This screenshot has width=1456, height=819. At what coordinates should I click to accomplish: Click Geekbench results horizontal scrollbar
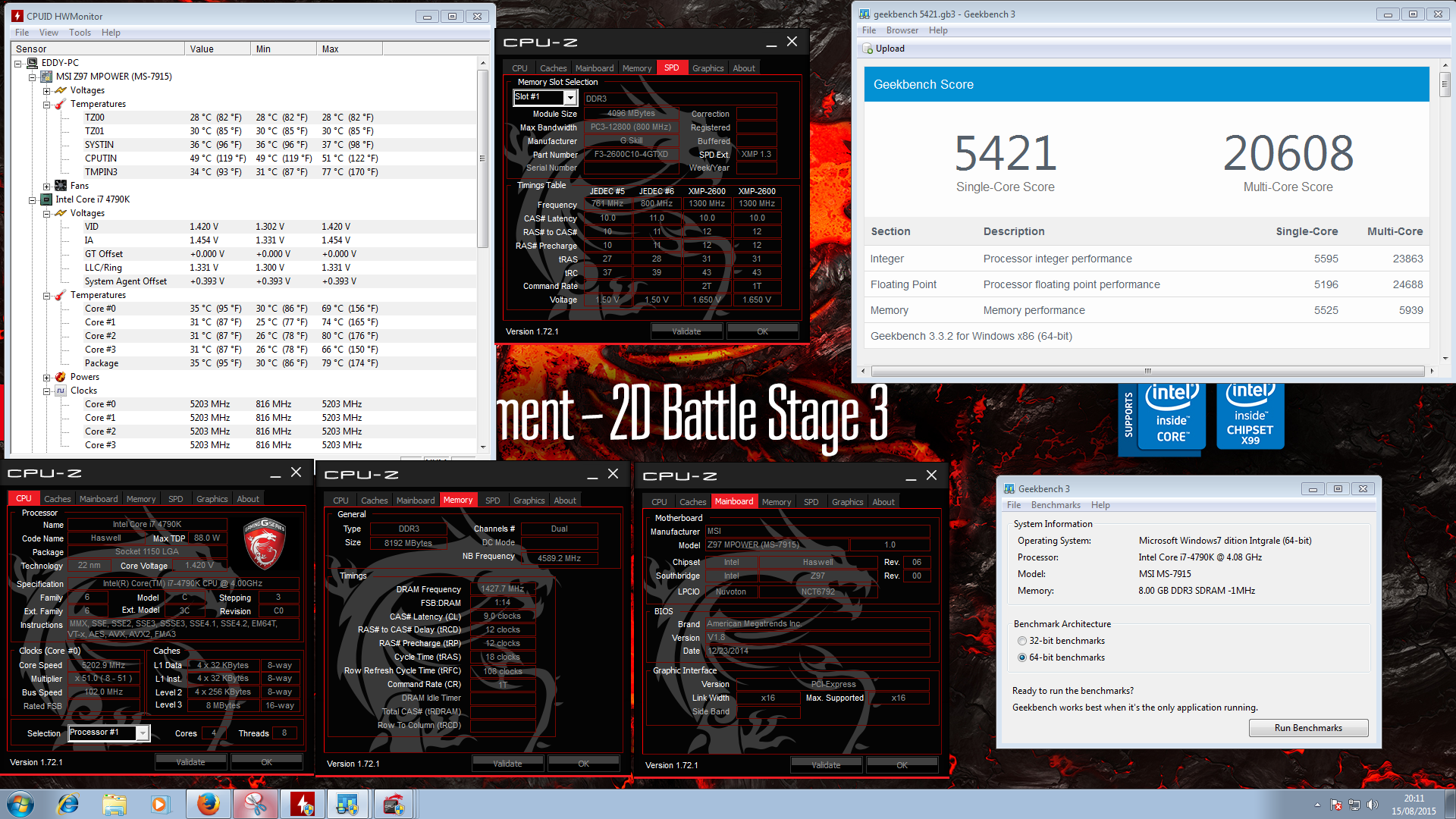pos(1147,371)
